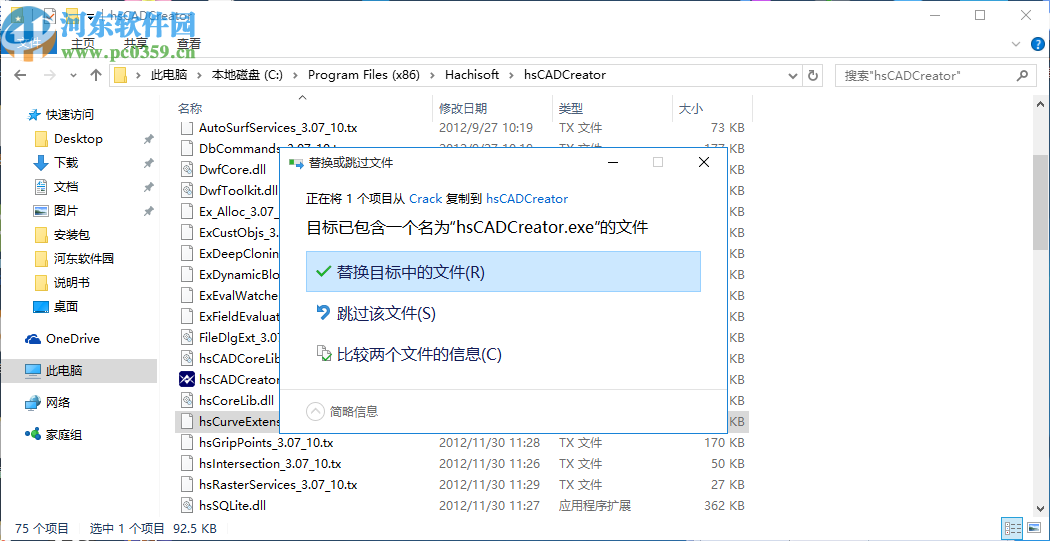
Task: Select file hsIntersection_3.07_10.tx
Action: click(270, 463)
